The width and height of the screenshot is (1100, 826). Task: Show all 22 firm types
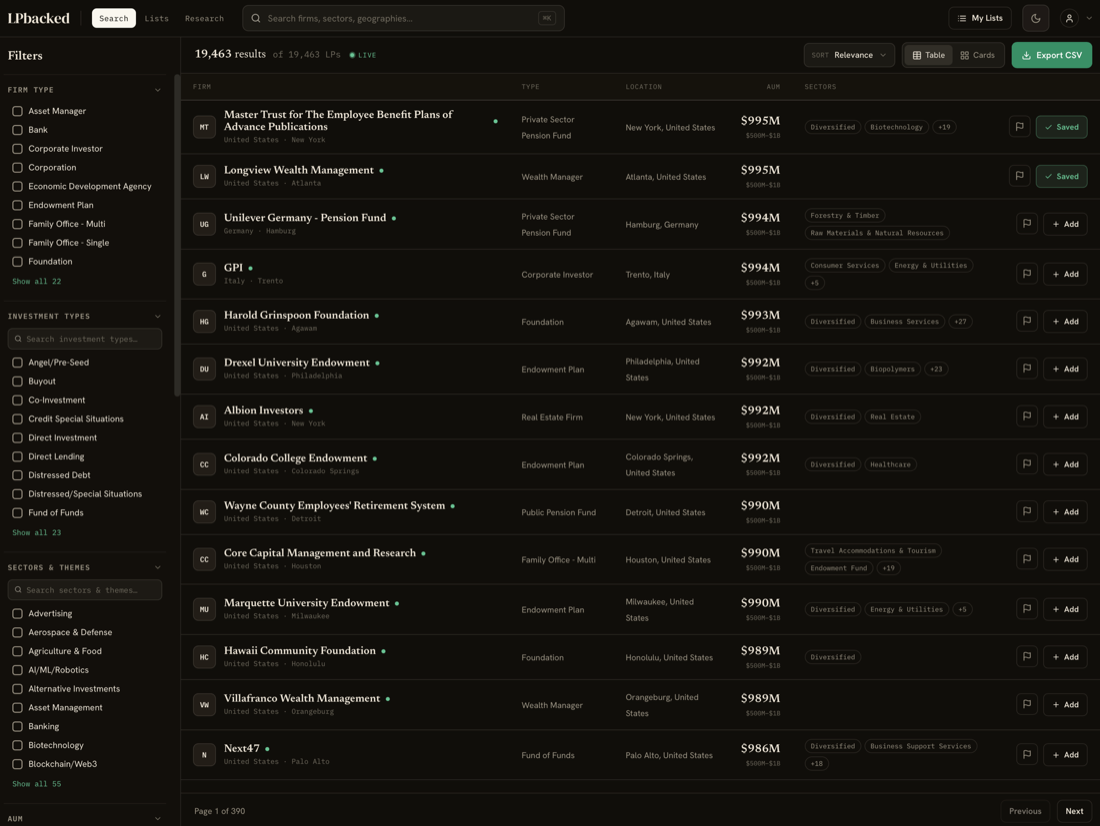pos(36,281)
